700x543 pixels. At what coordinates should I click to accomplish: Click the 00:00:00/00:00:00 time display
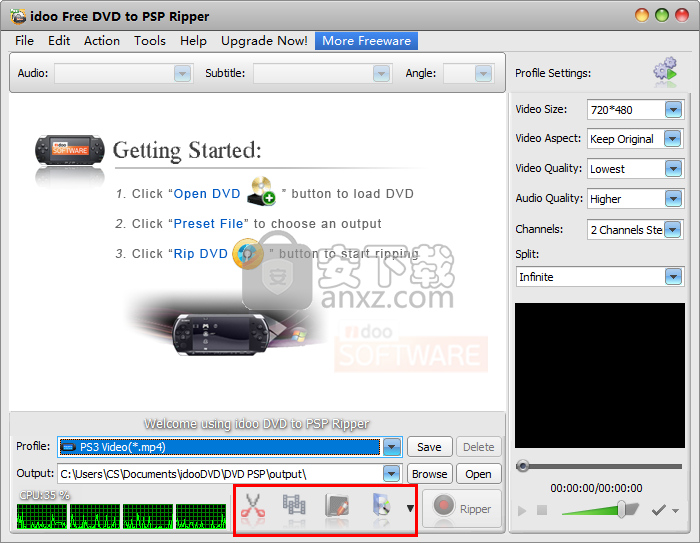click(x=596, y=488)
